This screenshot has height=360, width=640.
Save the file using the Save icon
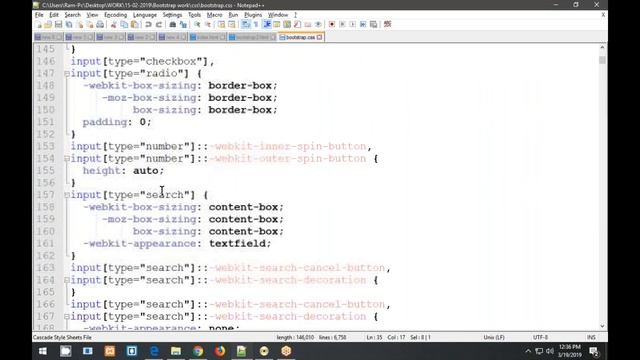58,24
